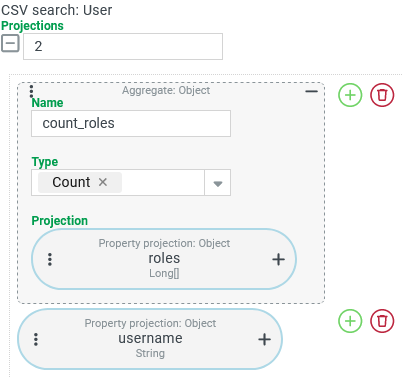Collapse the Projections list with minus box
The width and height of the screenshot is (402, 377).
pos(10,43)
